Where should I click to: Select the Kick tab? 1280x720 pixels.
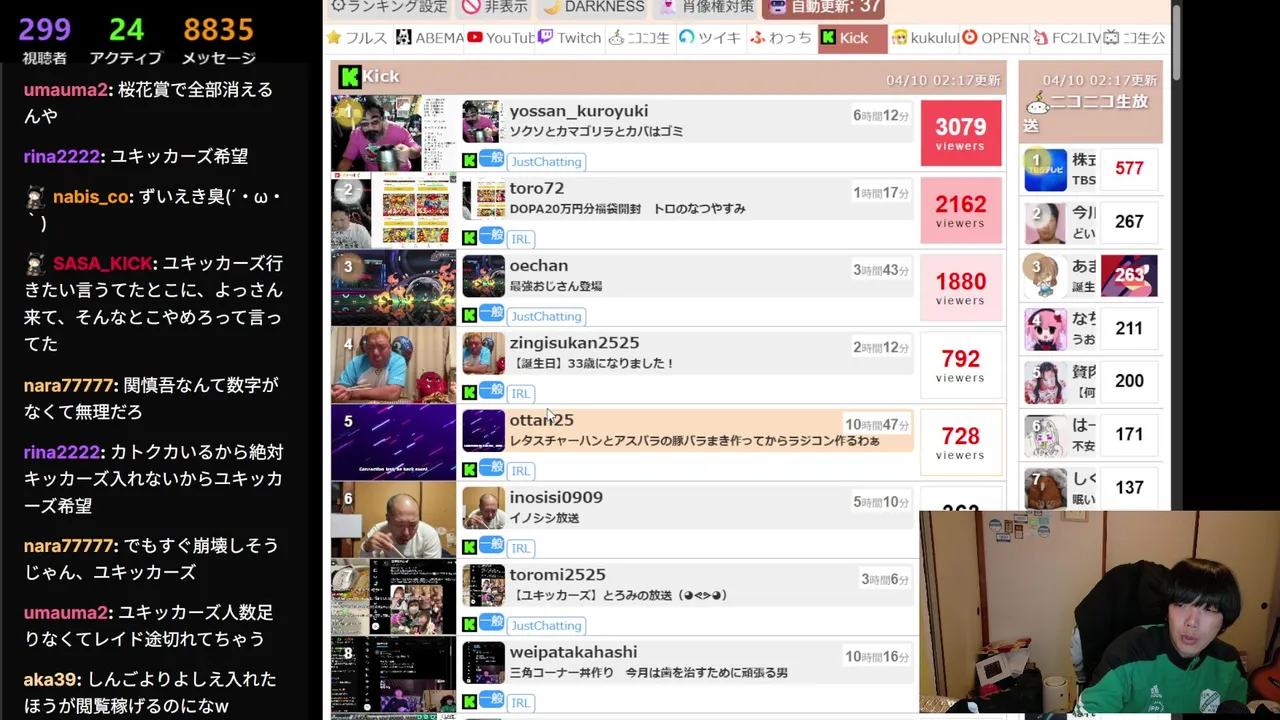click(x=852, y=38)
